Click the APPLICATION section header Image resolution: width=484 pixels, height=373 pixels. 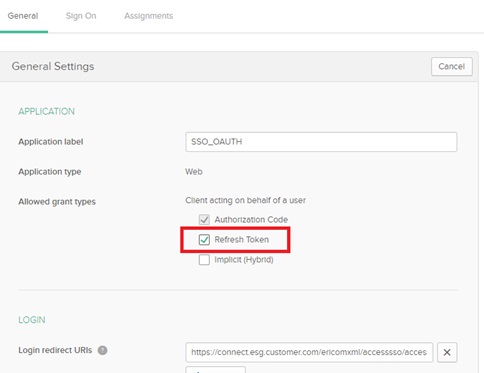pos(46,111)
